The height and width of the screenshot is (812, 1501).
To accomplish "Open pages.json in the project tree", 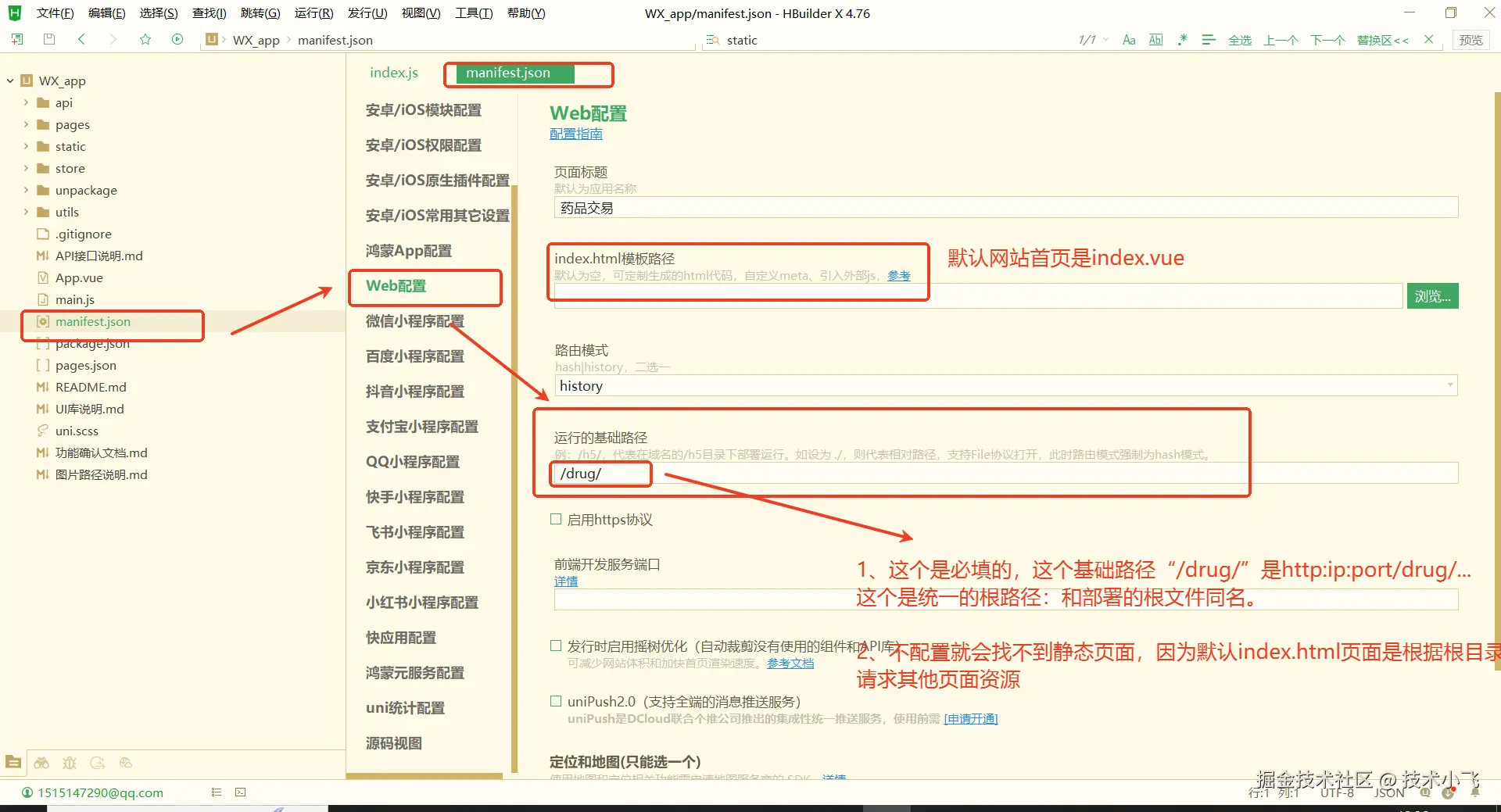I will [86, 365].
